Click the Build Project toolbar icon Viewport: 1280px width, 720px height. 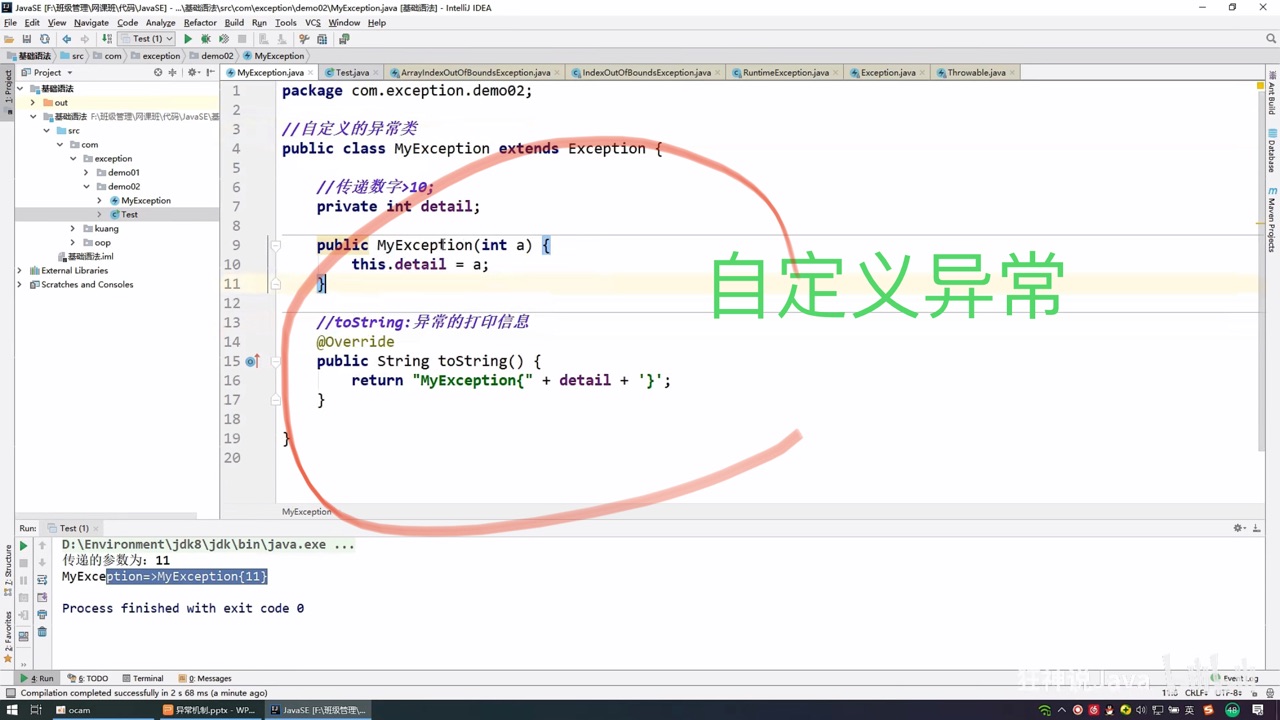point(107,39)
